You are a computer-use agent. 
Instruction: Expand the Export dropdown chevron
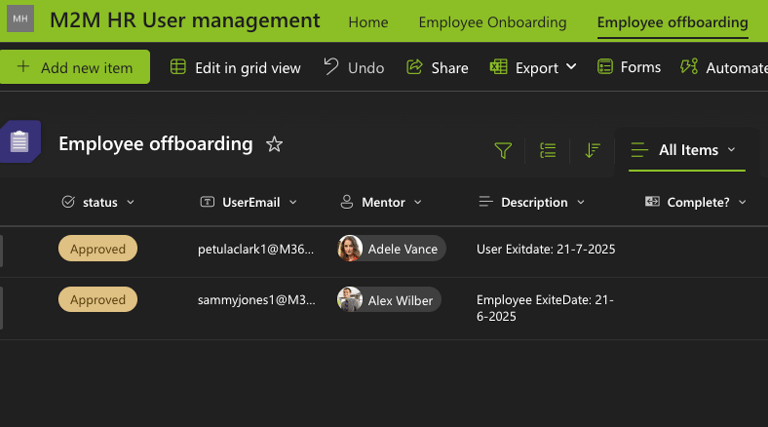point(571,67)
